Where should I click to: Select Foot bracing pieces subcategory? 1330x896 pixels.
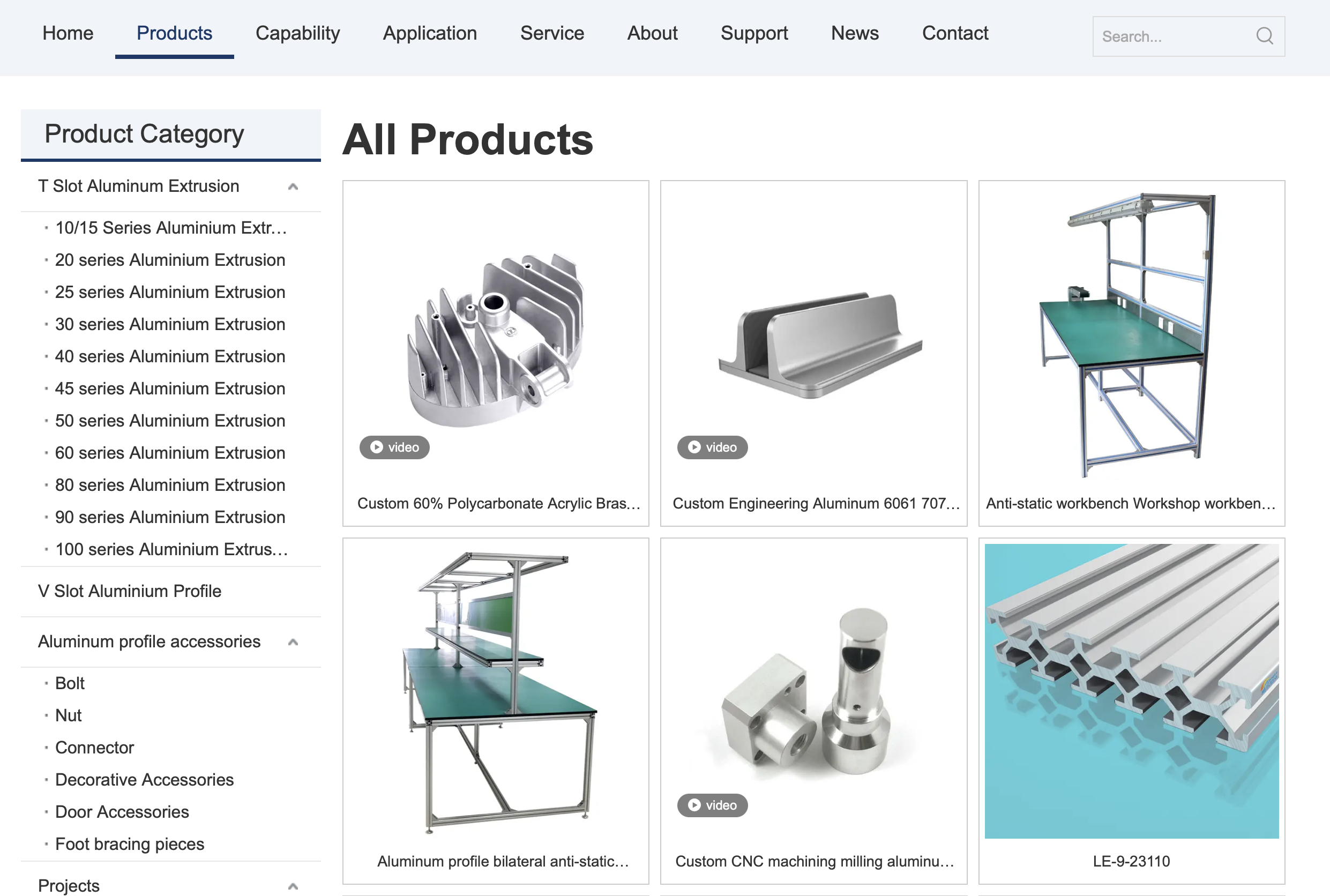[129, 844]
